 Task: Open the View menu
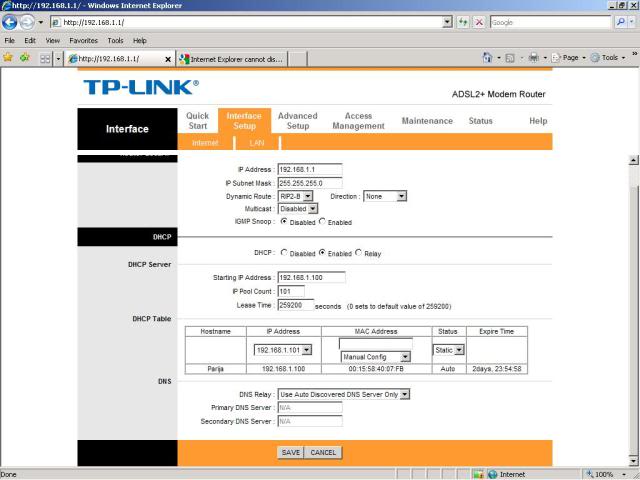[53, 40]
